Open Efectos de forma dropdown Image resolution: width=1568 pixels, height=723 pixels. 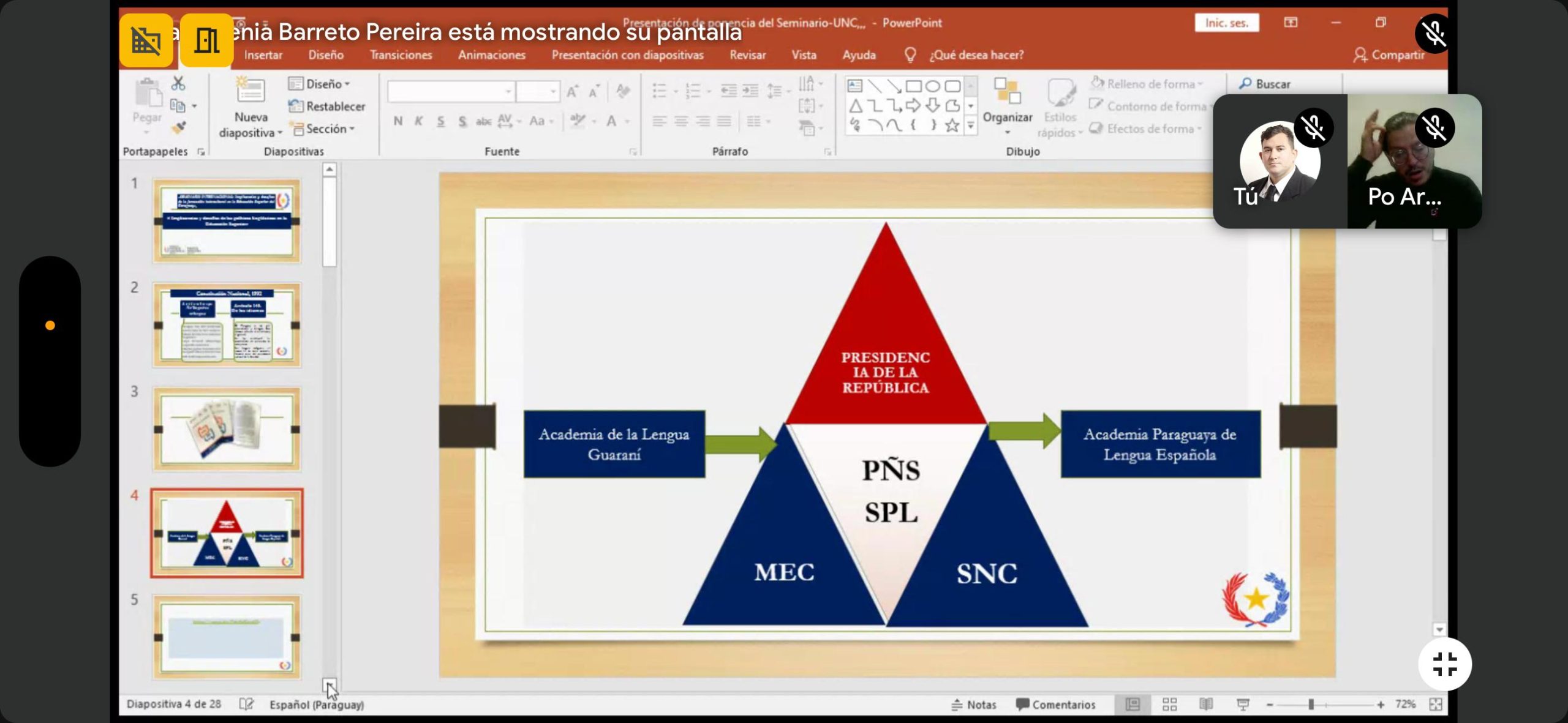point(1145,129)
